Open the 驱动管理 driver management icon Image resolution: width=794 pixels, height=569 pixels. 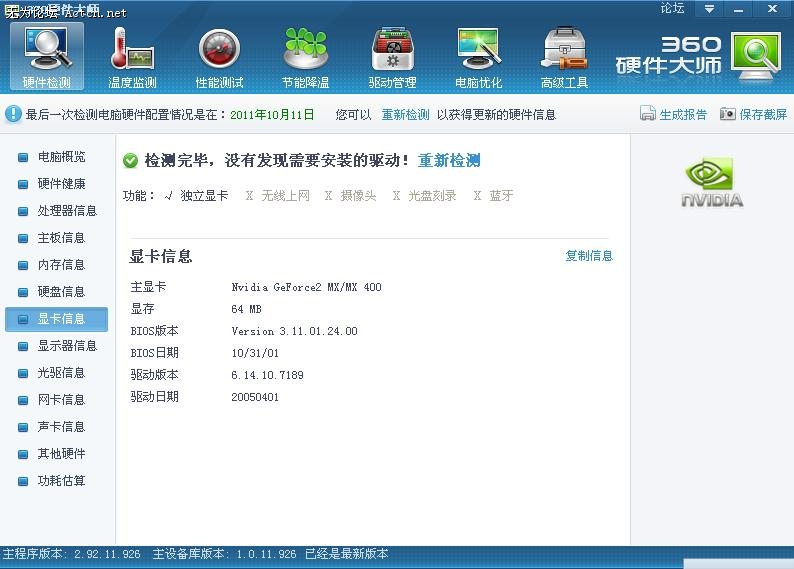[392, 49]
